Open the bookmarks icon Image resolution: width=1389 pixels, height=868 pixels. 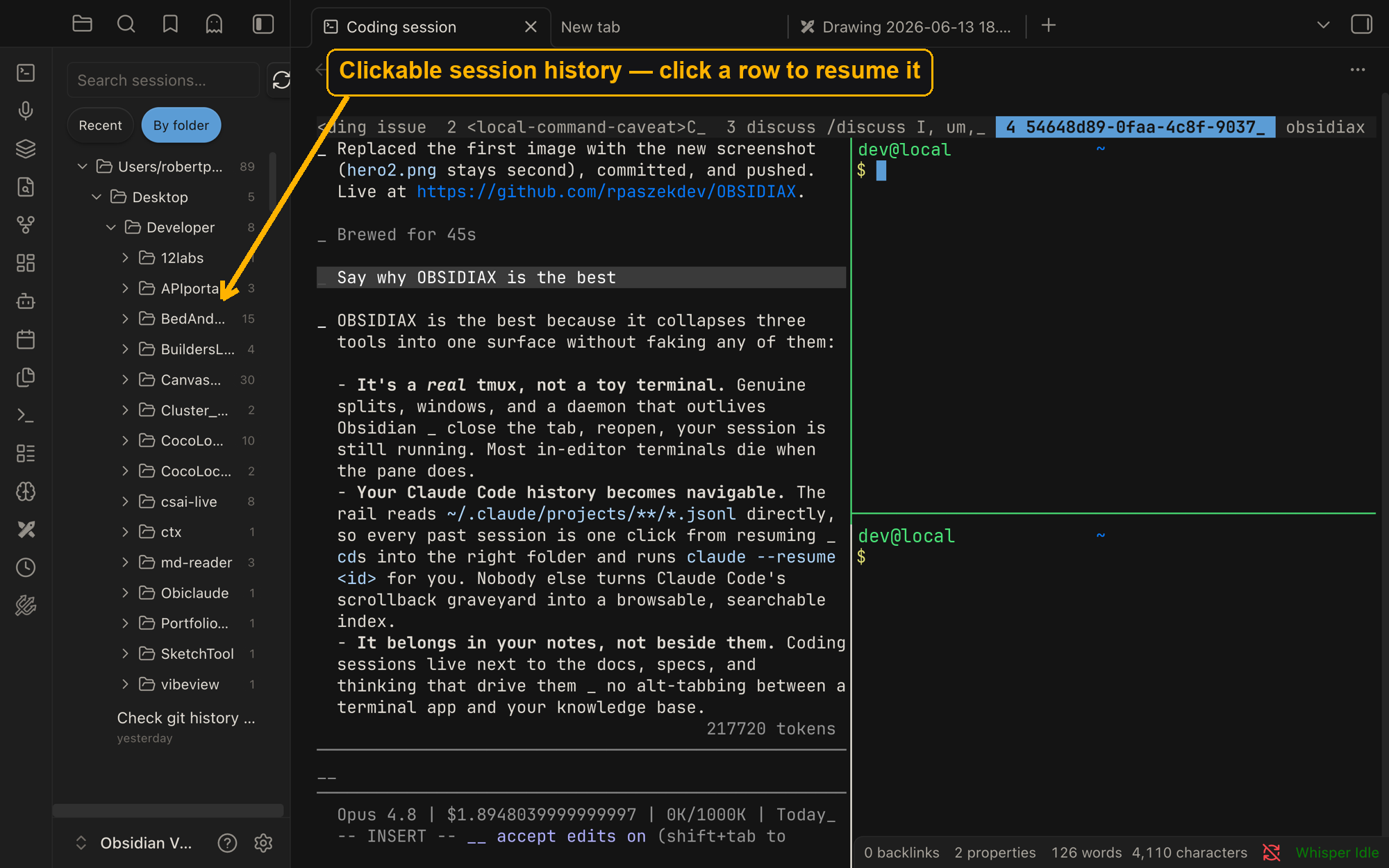tap(170, 24)
